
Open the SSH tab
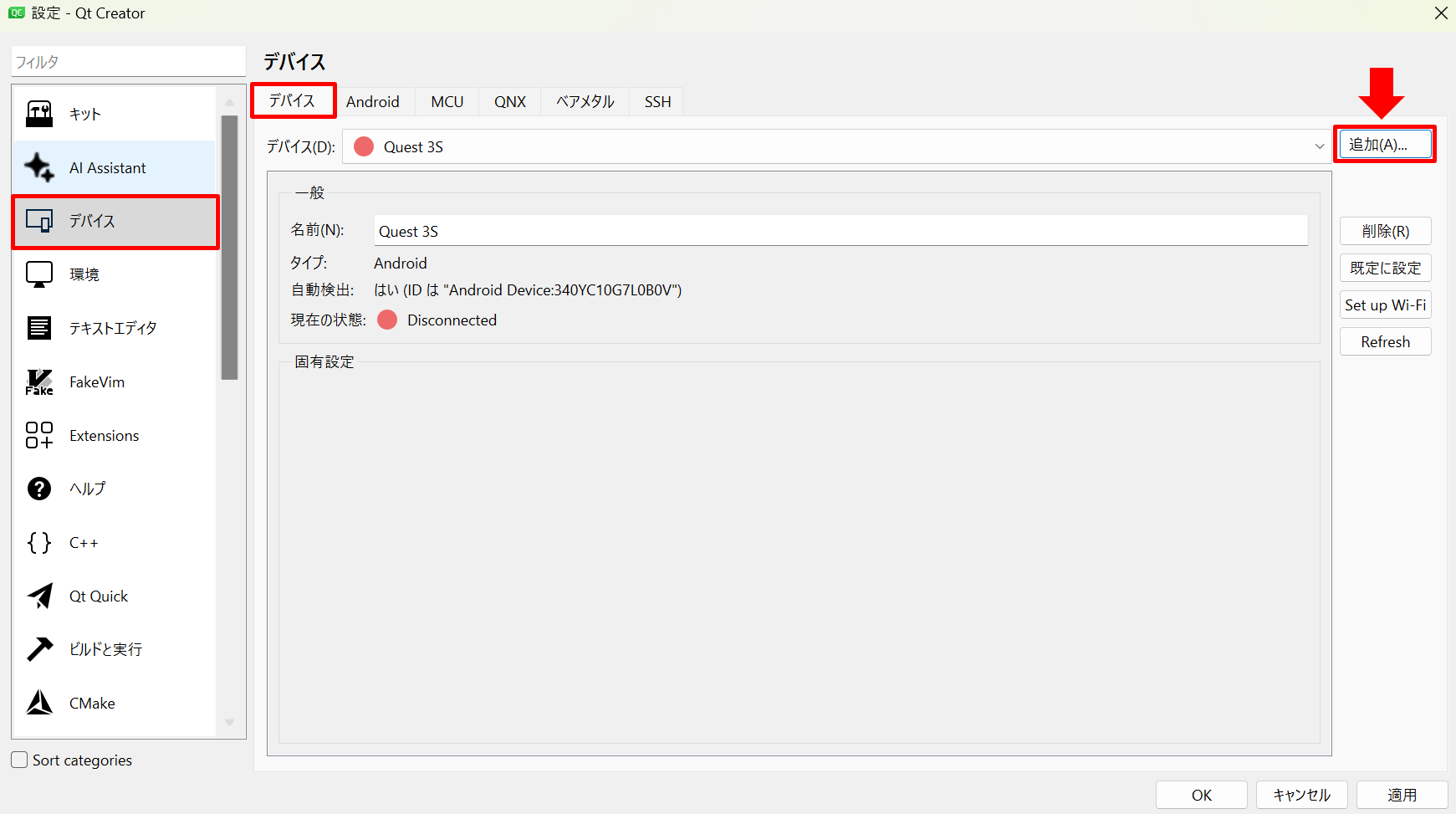(657, 102)
